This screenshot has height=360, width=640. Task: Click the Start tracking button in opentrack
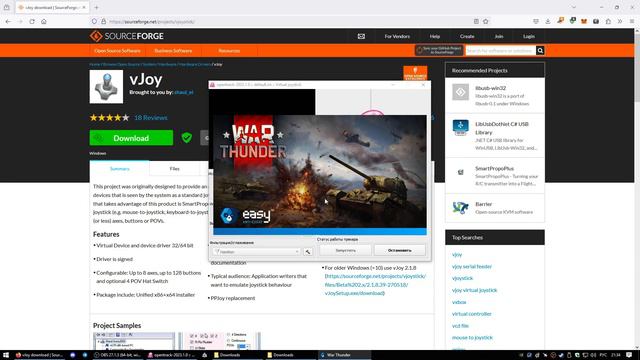(x=345, y=250)
